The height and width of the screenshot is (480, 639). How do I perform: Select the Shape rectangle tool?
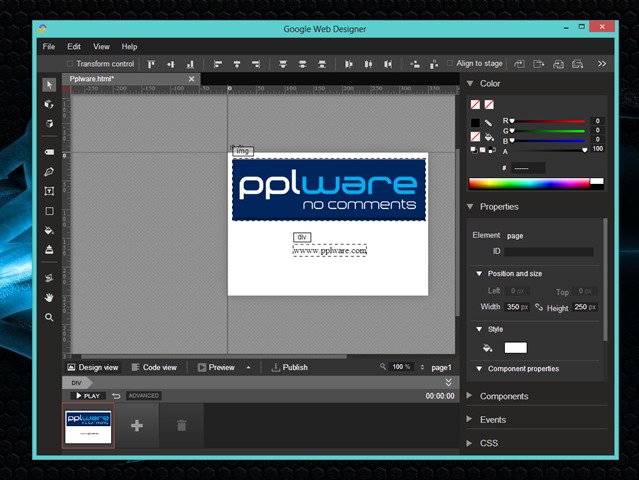click(49, 211)
